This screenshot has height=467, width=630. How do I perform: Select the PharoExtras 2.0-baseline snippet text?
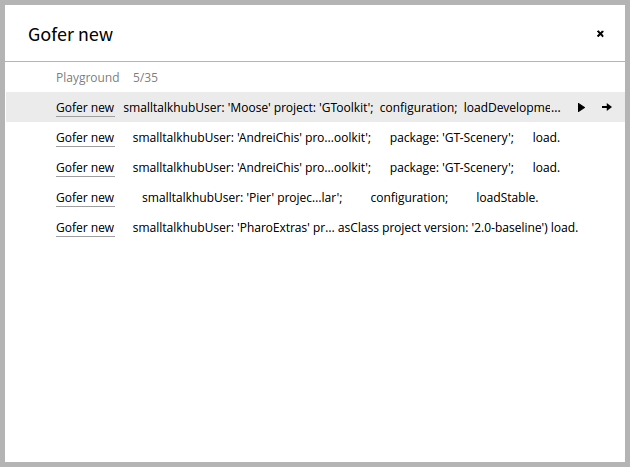355,227
